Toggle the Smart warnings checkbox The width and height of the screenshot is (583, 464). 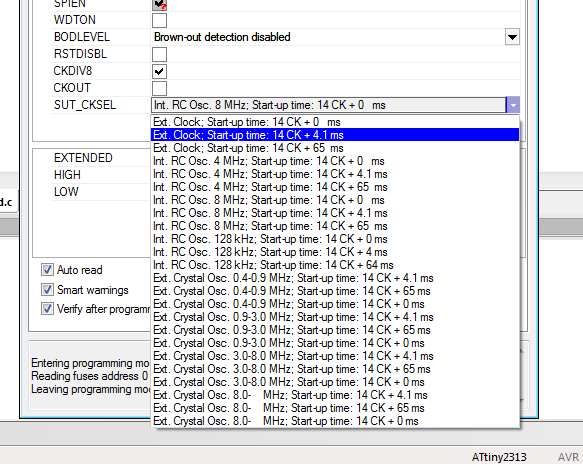tap(47, 289)
